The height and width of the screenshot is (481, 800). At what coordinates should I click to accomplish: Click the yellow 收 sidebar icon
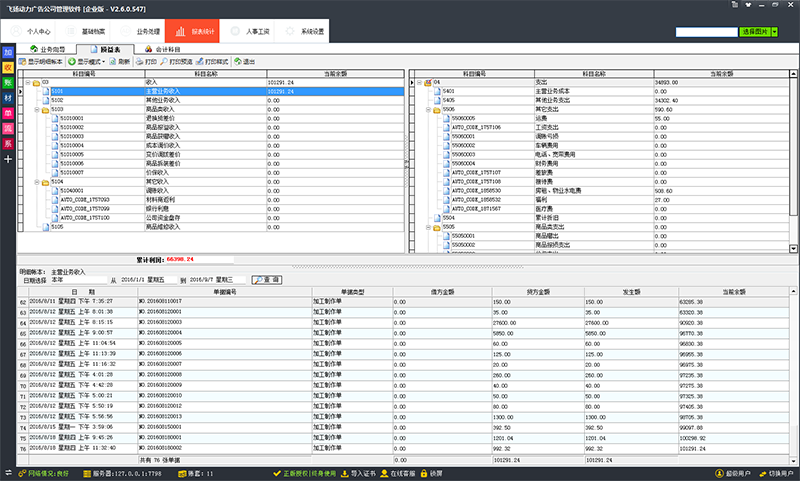click(8, 67)
